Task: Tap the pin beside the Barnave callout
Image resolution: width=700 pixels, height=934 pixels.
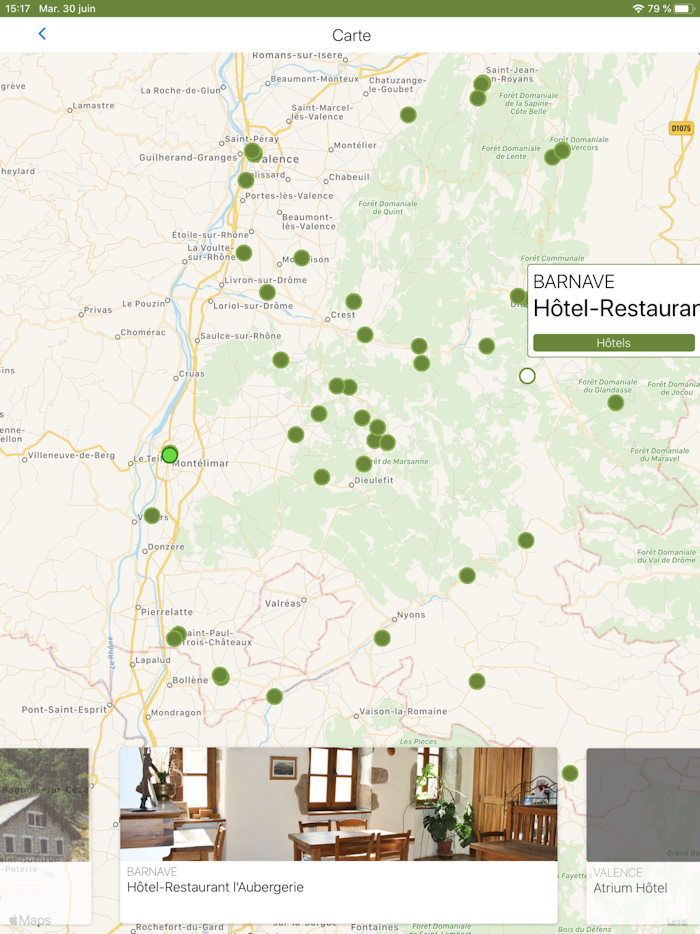Action: 518,296
